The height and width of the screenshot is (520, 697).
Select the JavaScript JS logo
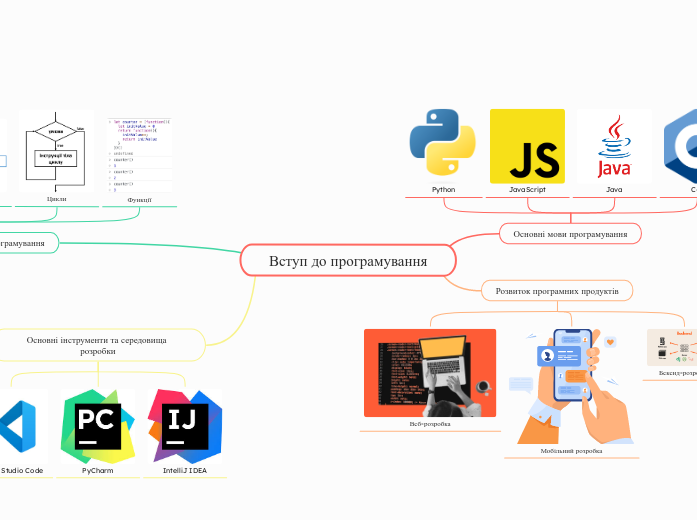(x=527, y=146)
